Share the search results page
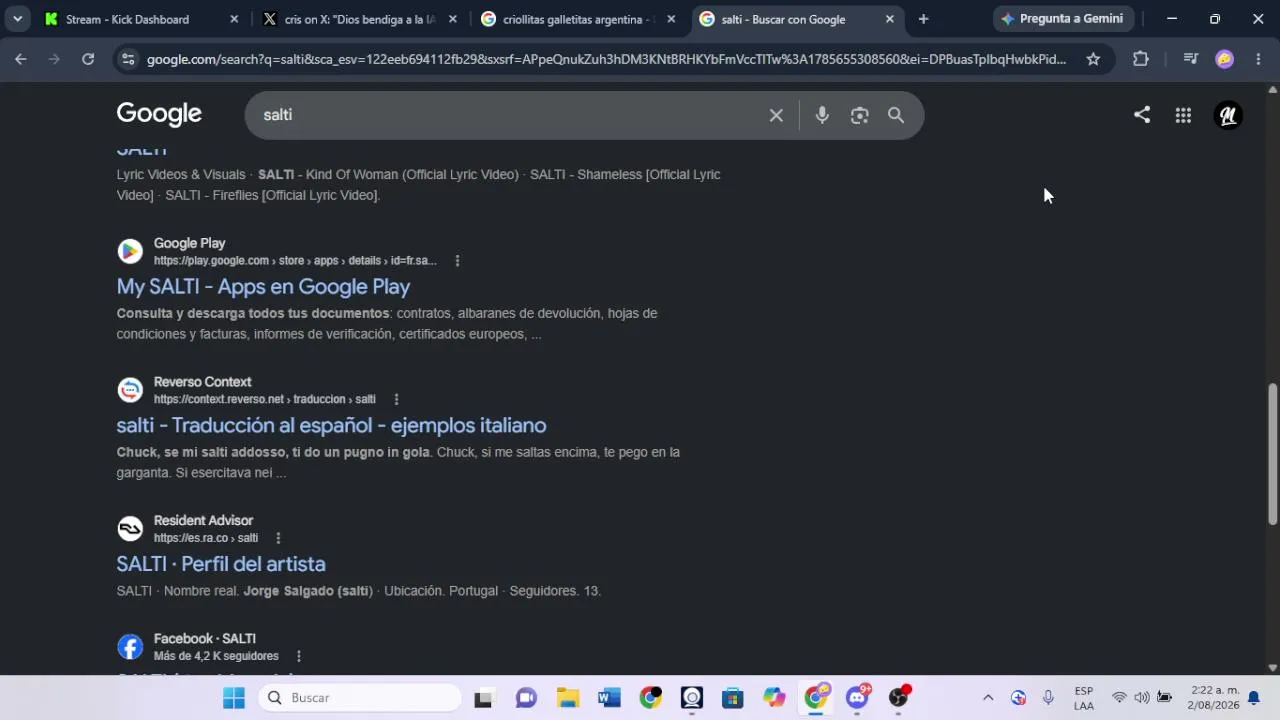 pyautogui.click(x=1142, y=115)
